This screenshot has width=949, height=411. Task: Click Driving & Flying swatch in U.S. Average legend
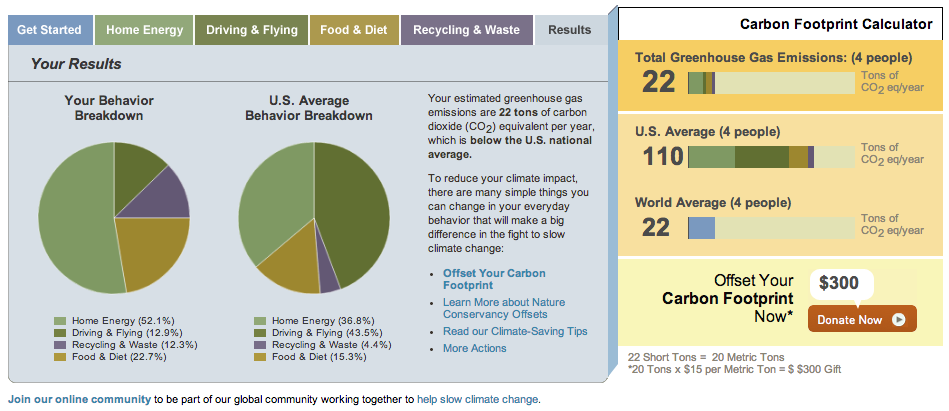(260, 332)
